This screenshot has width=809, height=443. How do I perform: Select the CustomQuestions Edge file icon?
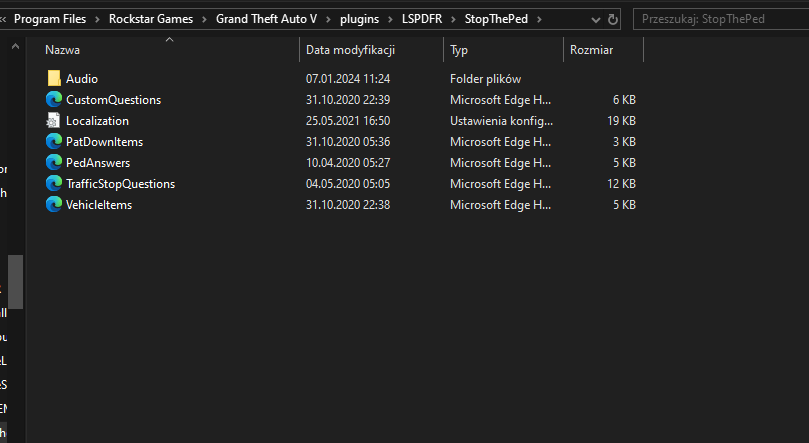click(54, 99)
